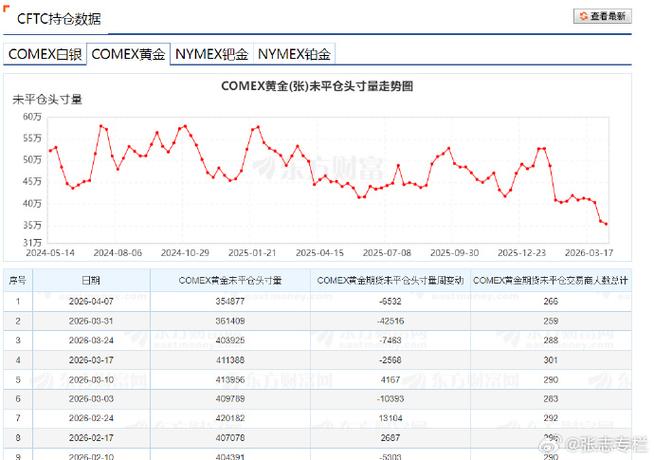
Task: Select the COMEX黄金 tab
Action: pyautogui.click(x=128, y=54)
